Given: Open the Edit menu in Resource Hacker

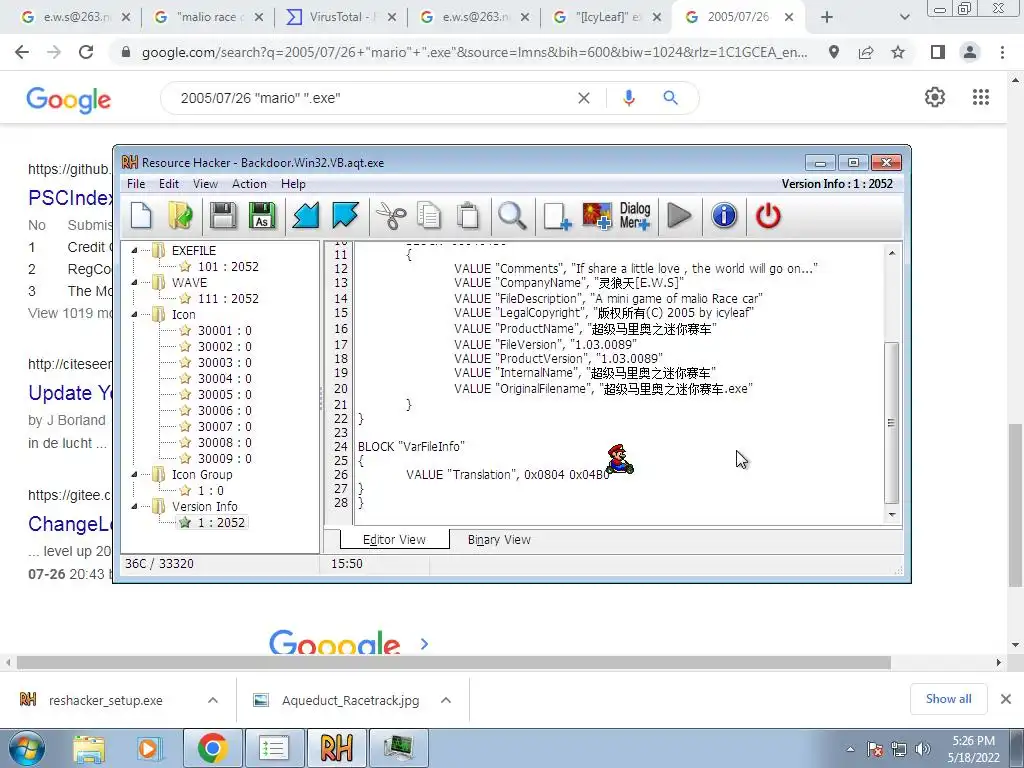Looking at the screenshot, I should tap(168, 184).
